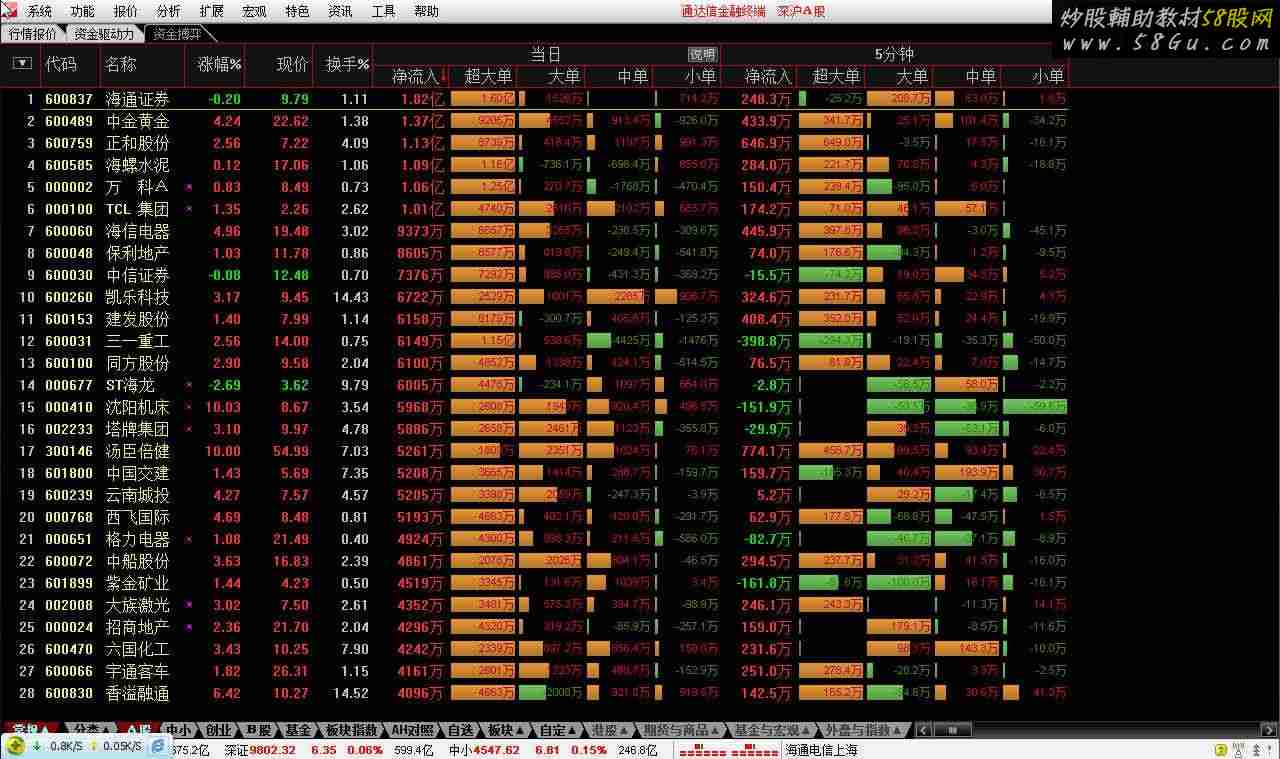Expand the 板块 bottom tab menu

(x=506, y=730)
